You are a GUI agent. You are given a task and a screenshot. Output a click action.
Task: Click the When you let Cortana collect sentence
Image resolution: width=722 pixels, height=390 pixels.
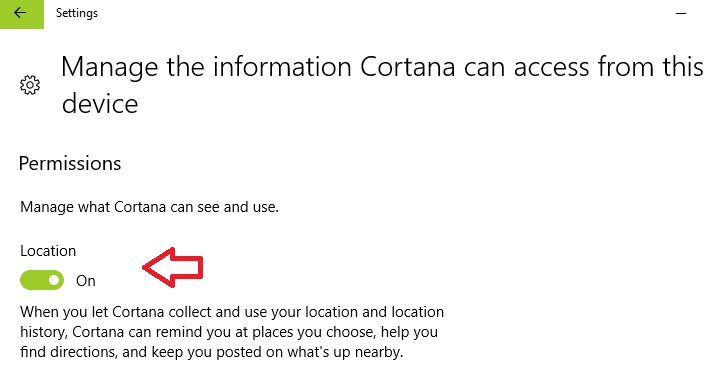[x=232, y=312]
